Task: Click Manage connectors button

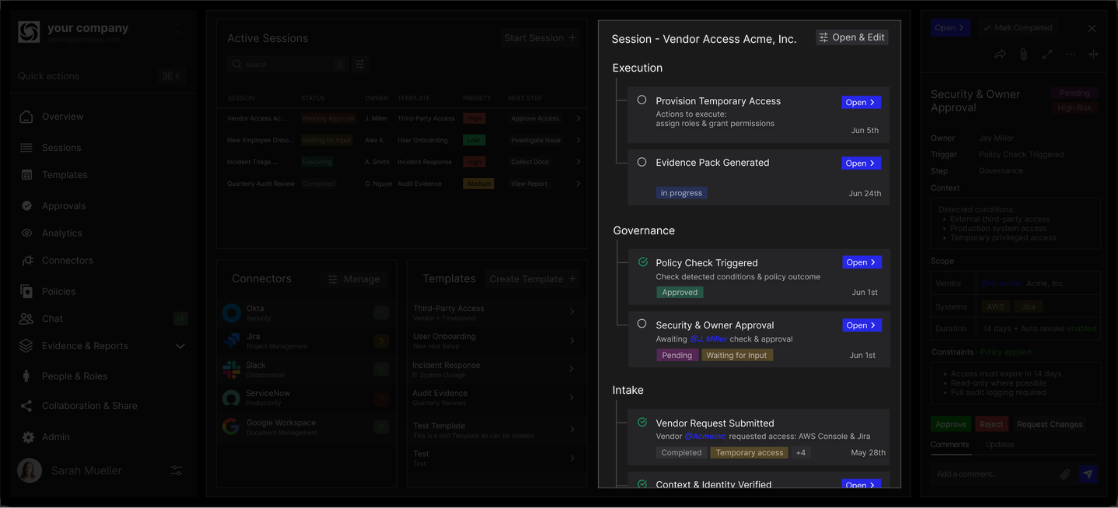Action: coord(354,279)
